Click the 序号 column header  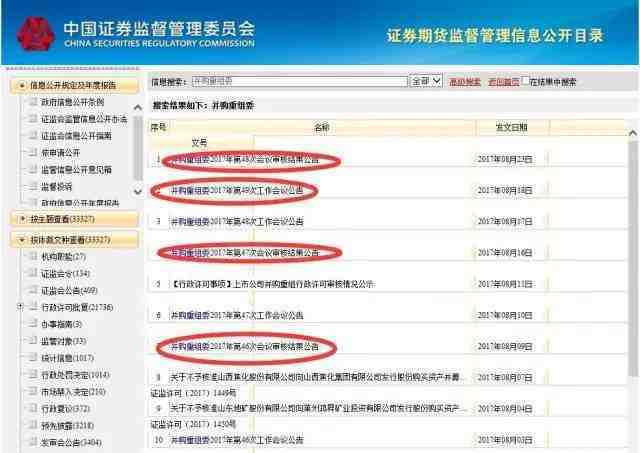point(158,128)
